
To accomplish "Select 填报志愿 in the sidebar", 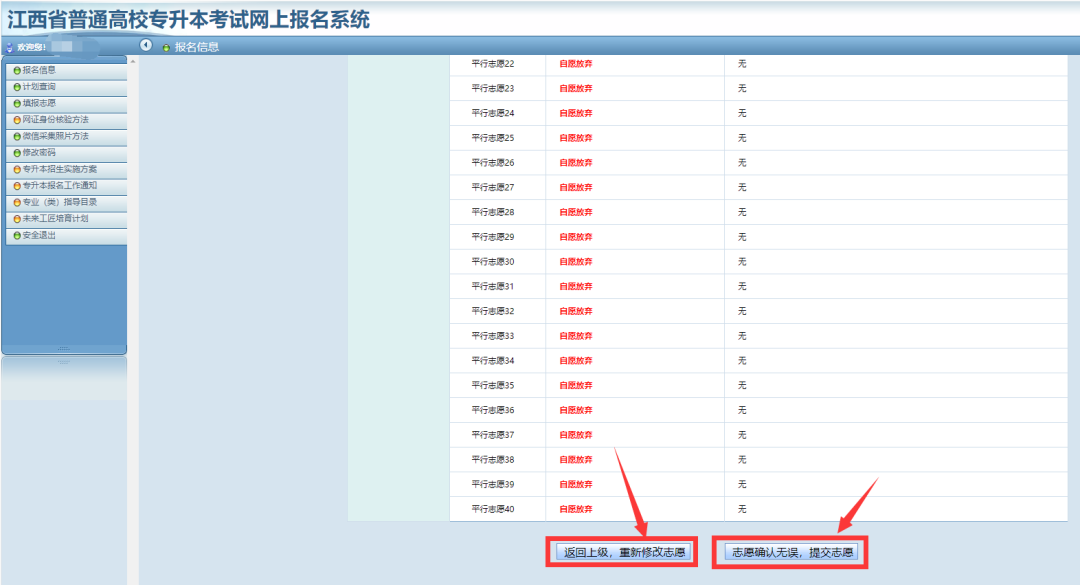I will (66, 103).
